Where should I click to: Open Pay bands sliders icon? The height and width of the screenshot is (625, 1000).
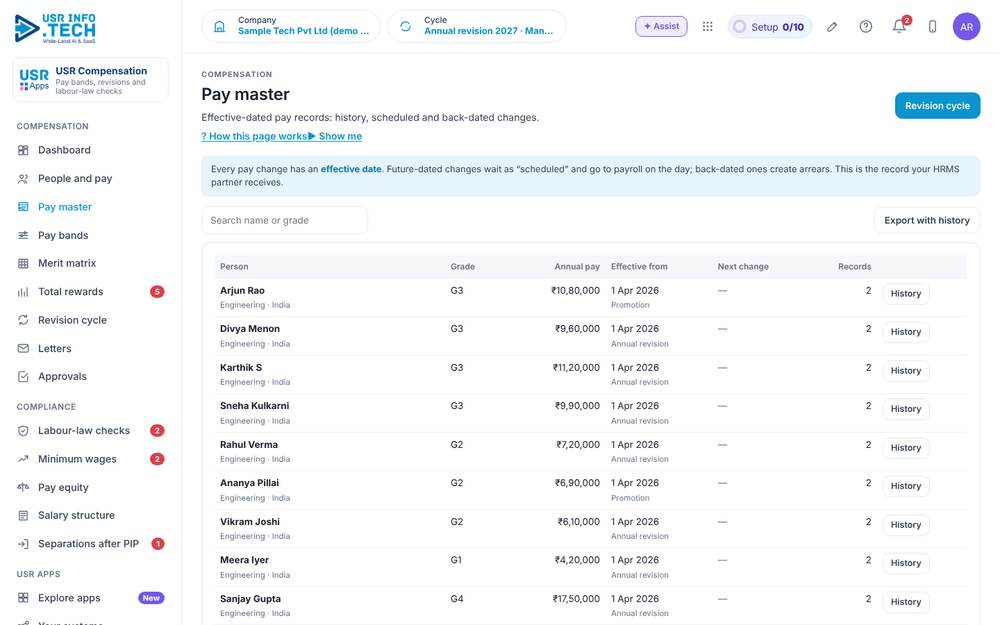(23, 235)
